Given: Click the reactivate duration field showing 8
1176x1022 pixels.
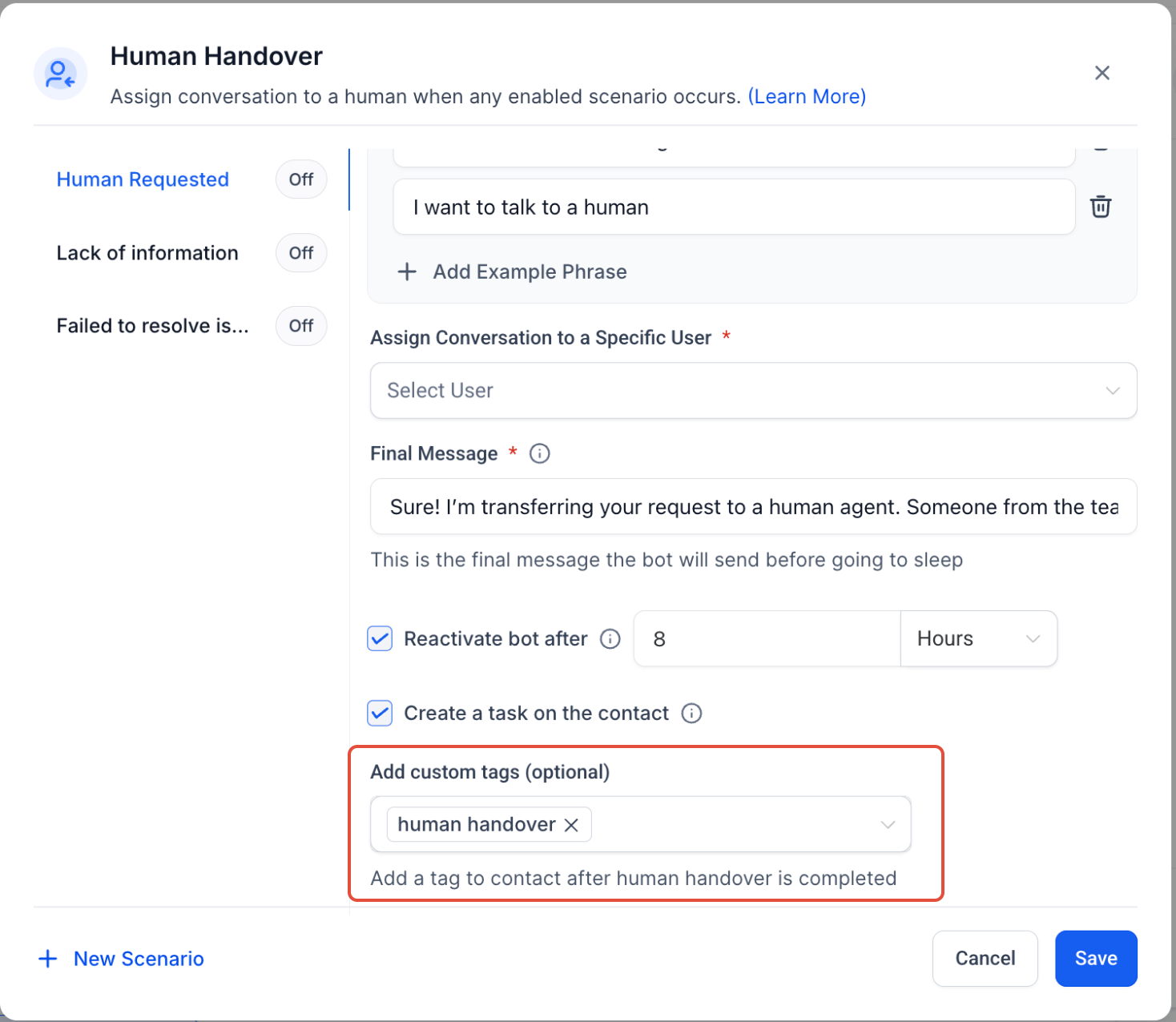Looking at the screenshot, I should coord(767,638).
